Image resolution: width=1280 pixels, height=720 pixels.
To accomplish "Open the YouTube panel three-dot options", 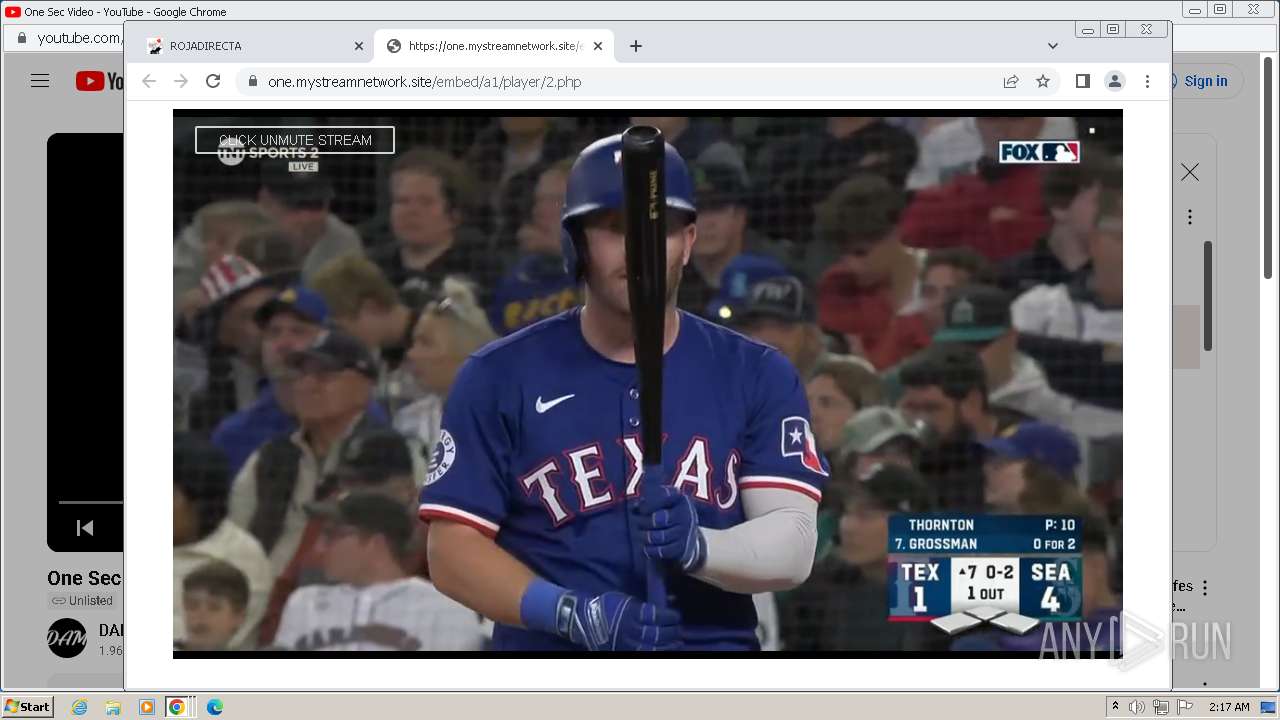I will pyautogui.click(x=1190, y=217).
